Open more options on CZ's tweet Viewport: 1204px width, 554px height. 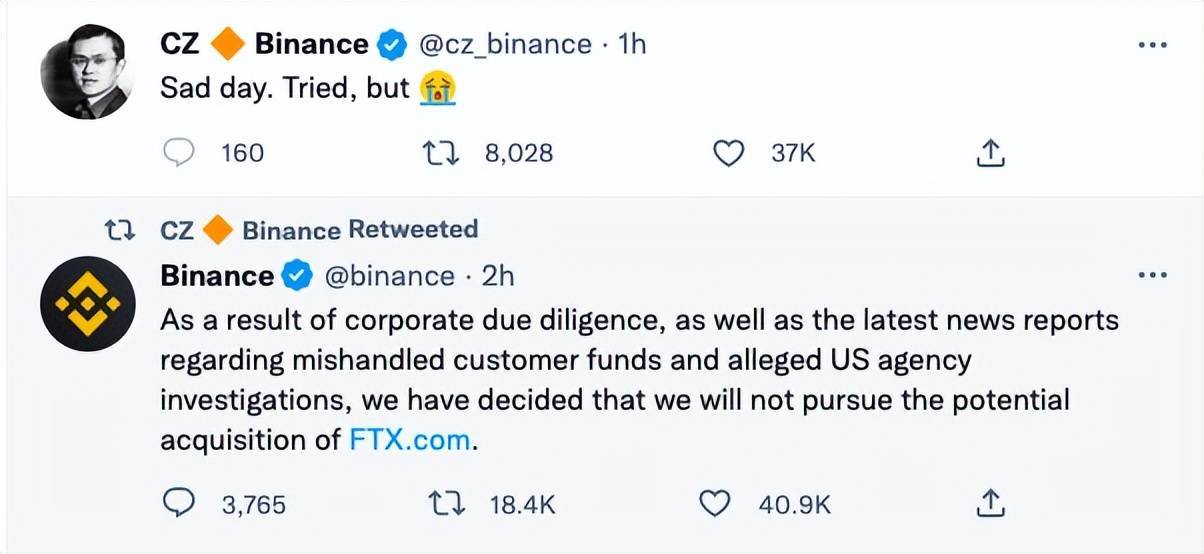[1153, 46]
